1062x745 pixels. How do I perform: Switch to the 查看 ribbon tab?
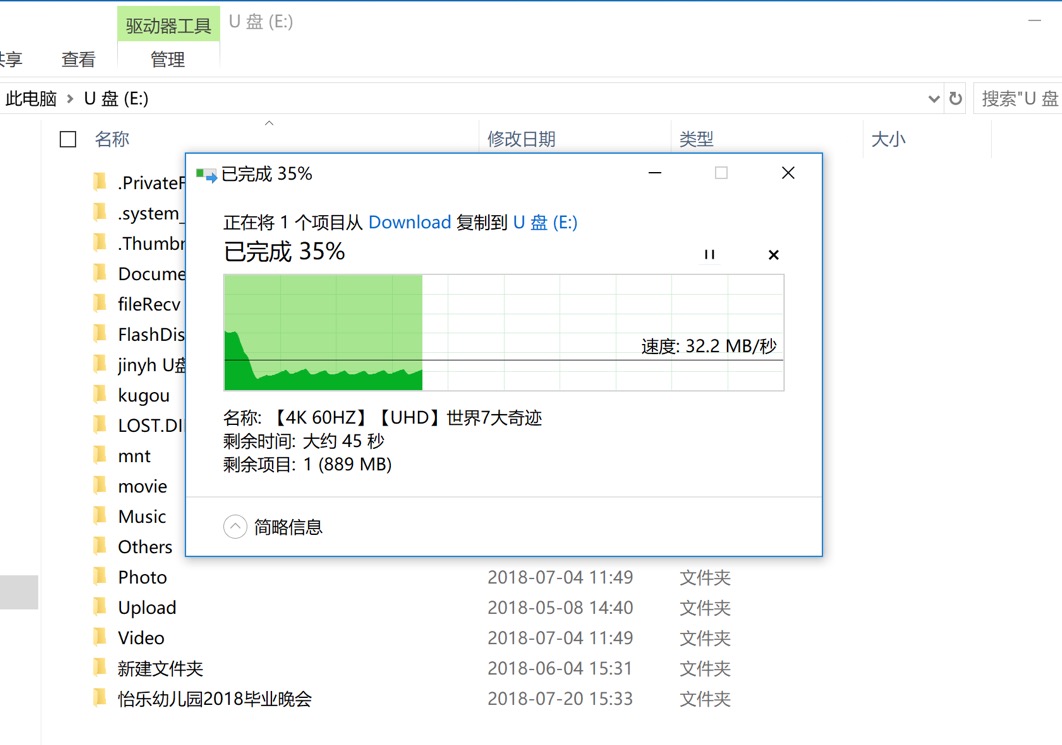tap(78, 59)
